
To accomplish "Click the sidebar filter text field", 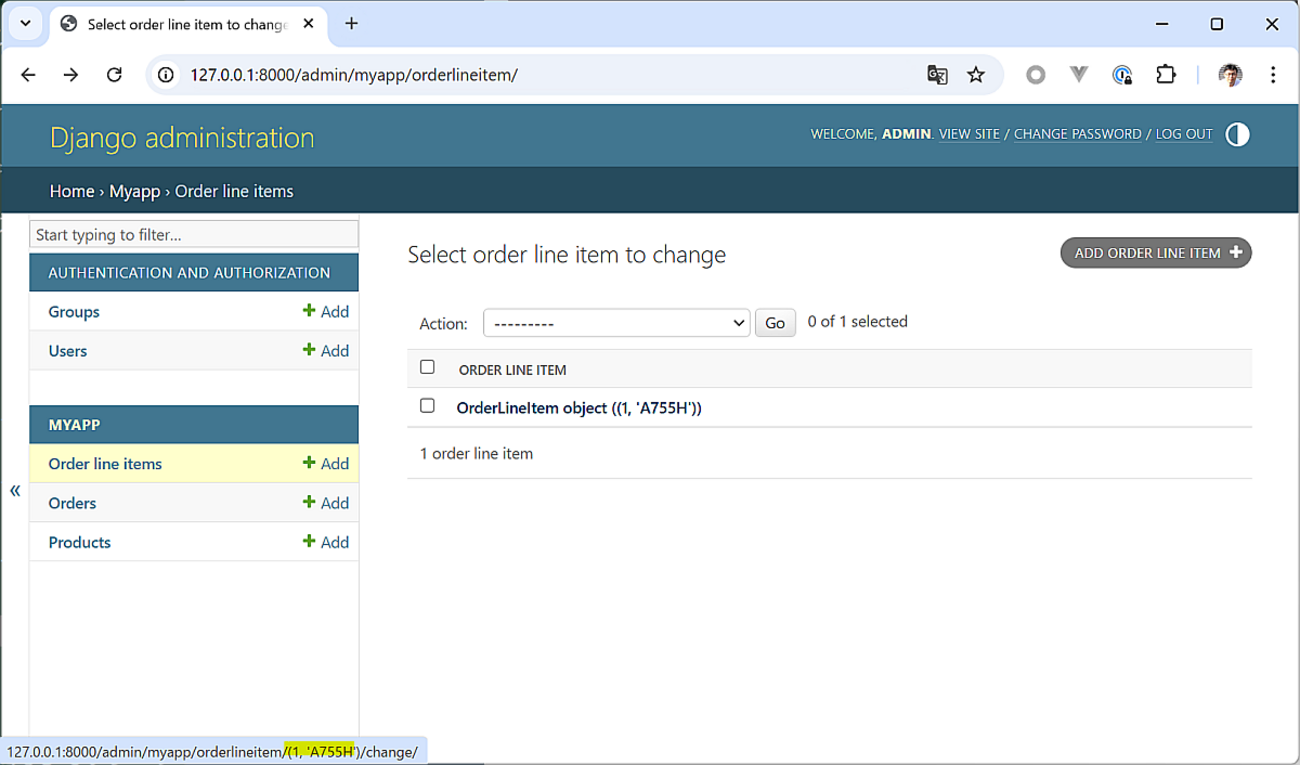I will (194, 235).
